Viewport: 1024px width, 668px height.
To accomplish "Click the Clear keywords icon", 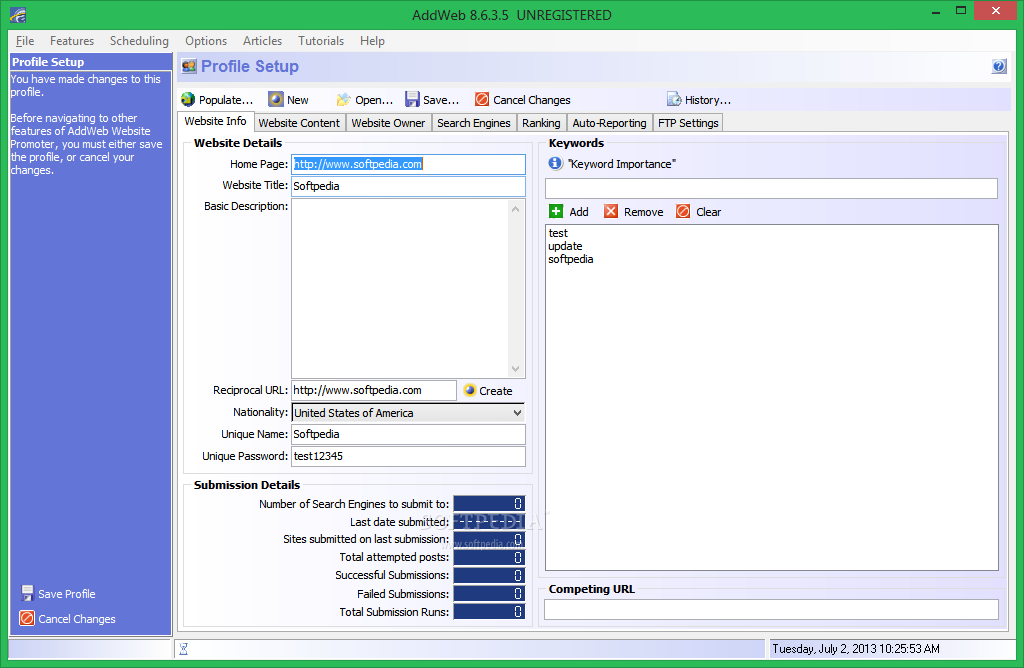I will click(x=683, y=211).
